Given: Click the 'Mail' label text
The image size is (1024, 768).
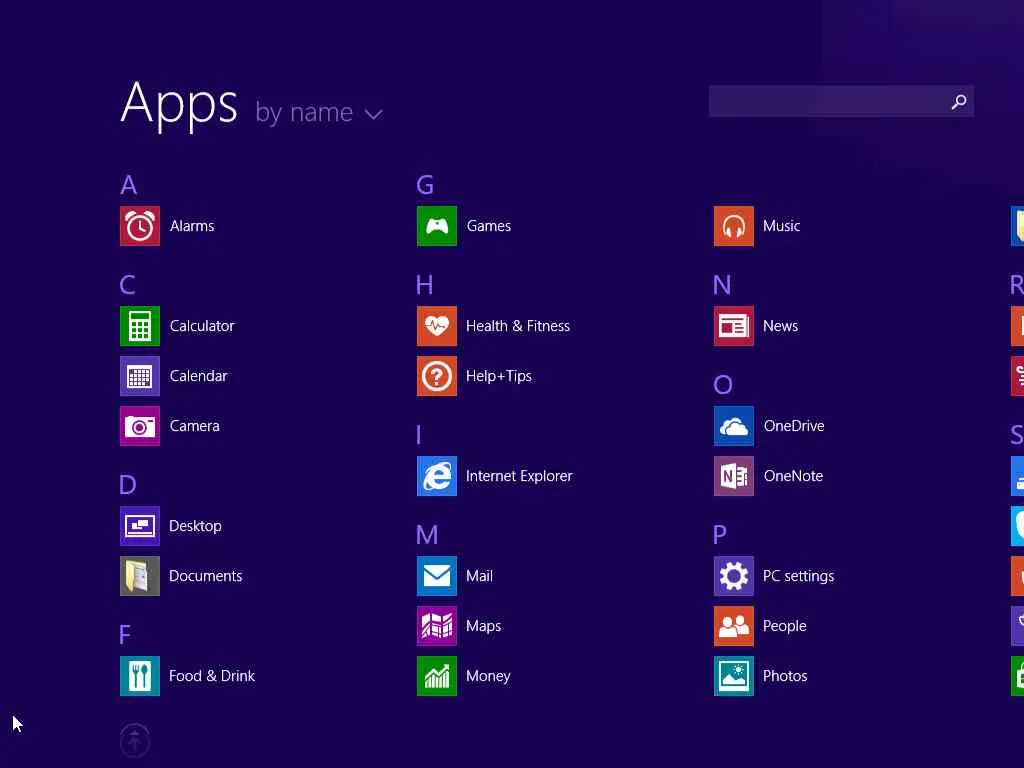Looking at the screenshot, I should [x=479, y=576].
